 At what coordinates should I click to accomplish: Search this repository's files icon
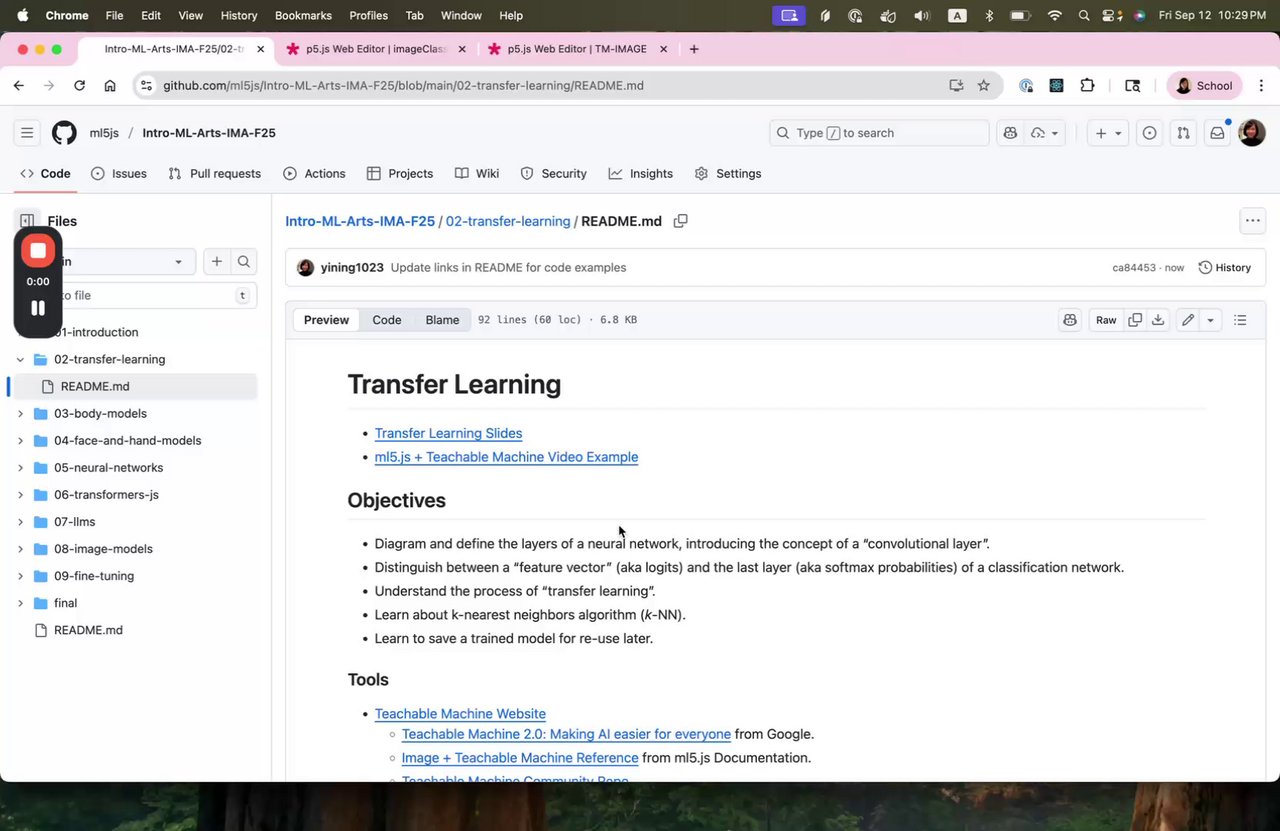pos(243,262)
